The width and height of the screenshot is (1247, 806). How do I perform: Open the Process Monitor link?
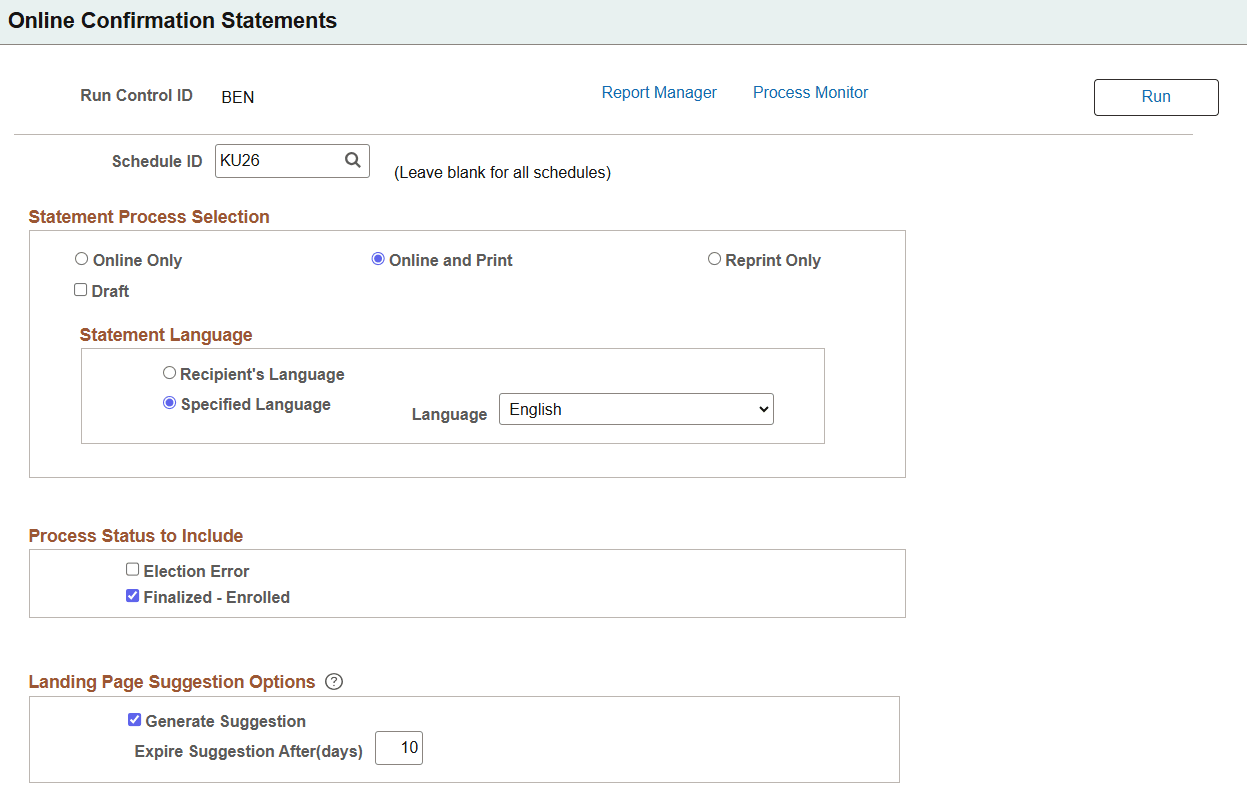pos(810,92)
